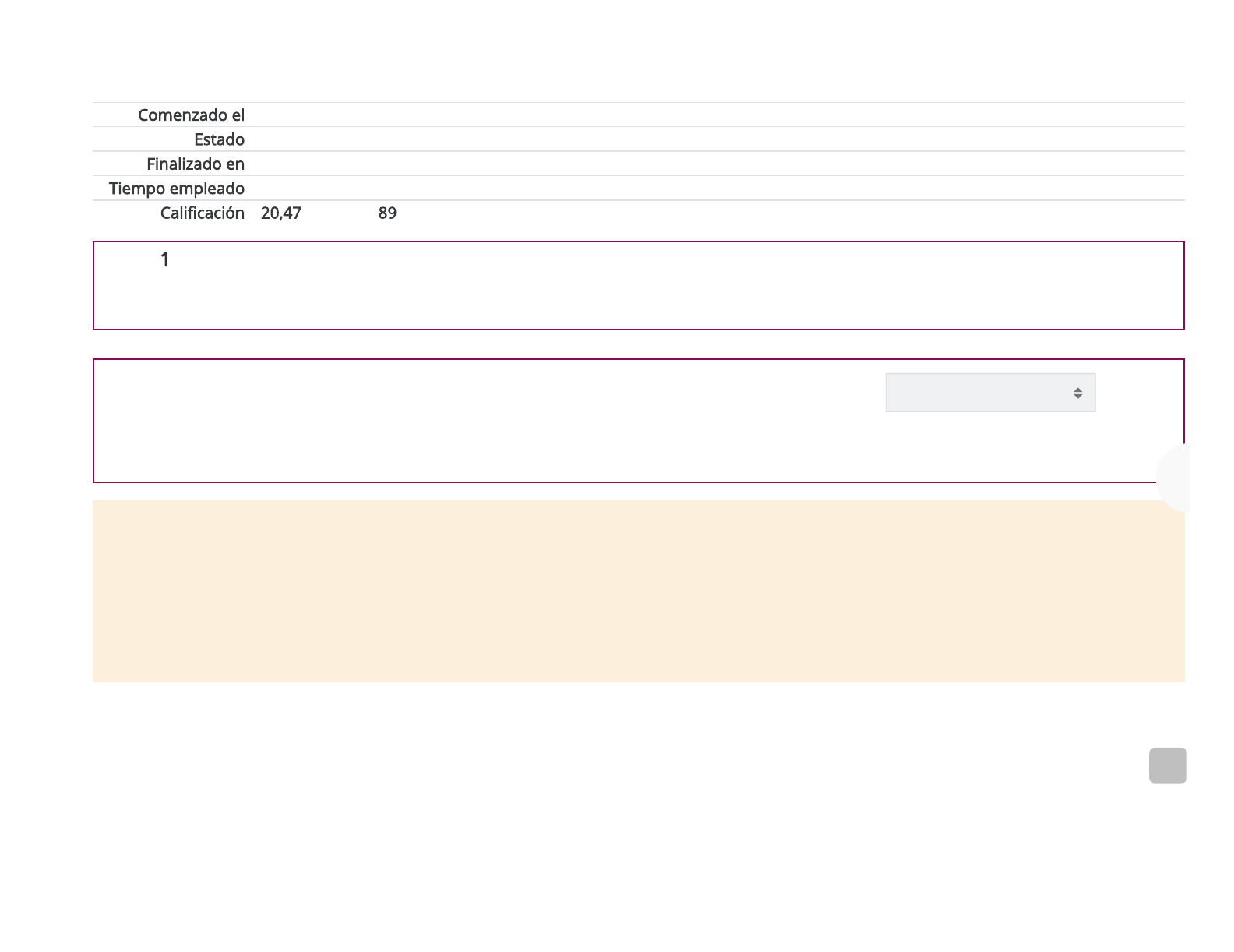This screenshot has height=952, width=1234.
Task: Click the round tab at the right edge
Action: [x=1174, y=478]
